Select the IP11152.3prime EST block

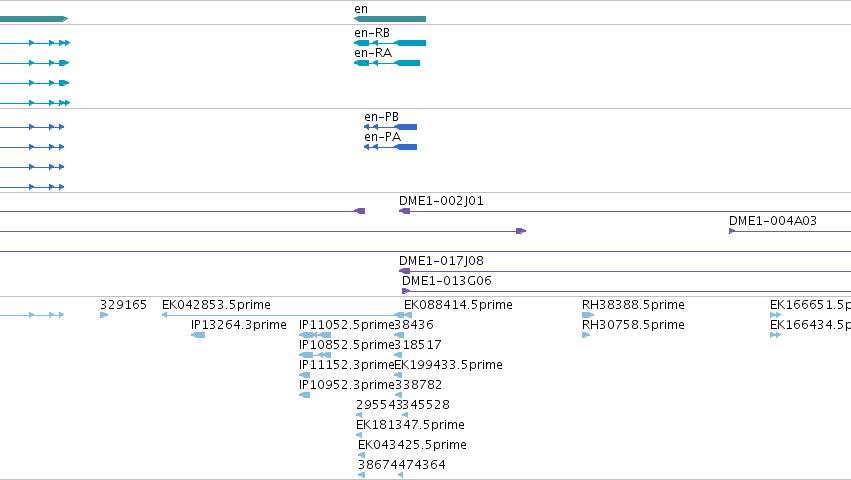[x=304, y=375]
